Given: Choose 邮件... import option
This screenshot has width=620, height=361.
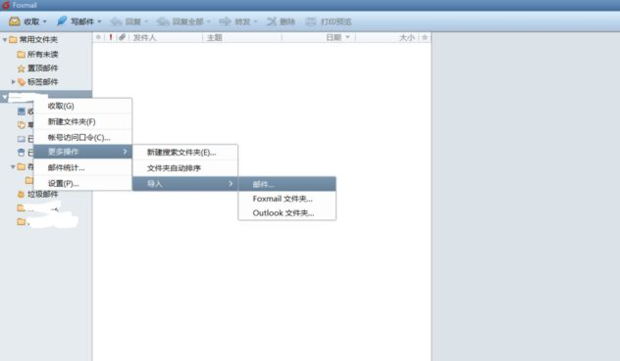Looking at the screenshot, I should [x=287, y=184].
